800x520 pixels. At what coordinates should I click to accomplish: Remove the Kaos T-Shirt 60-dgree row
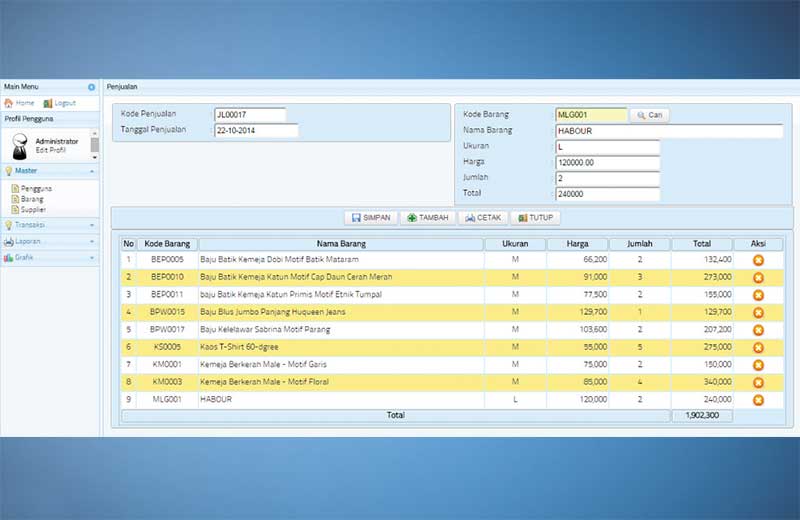pos(758,347)
